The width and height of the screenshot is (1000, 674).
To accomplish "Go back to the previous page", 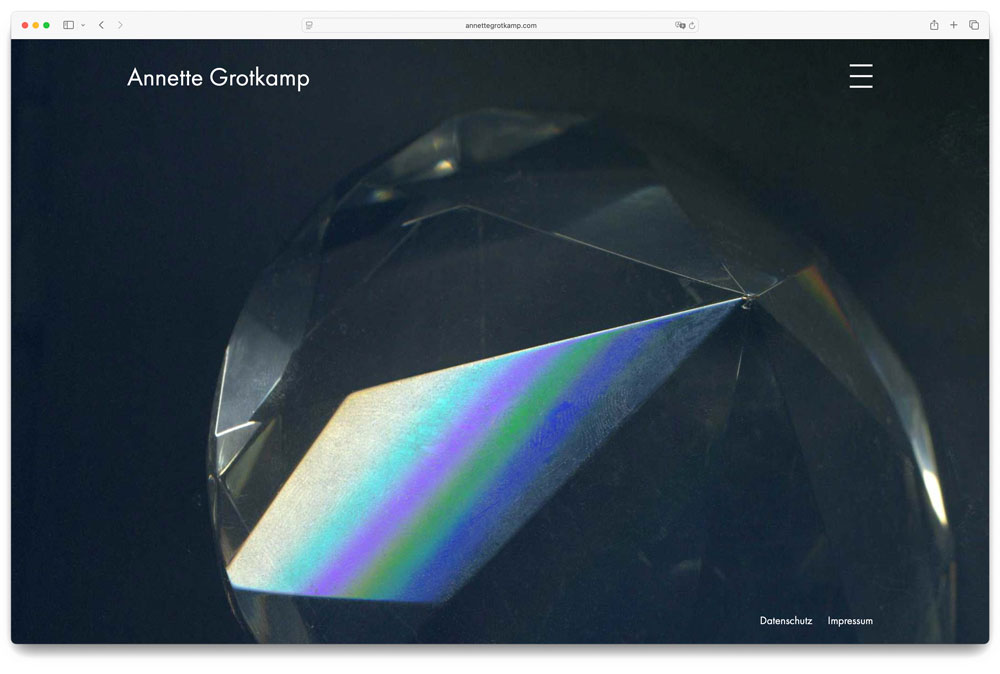I will (101, 25).
